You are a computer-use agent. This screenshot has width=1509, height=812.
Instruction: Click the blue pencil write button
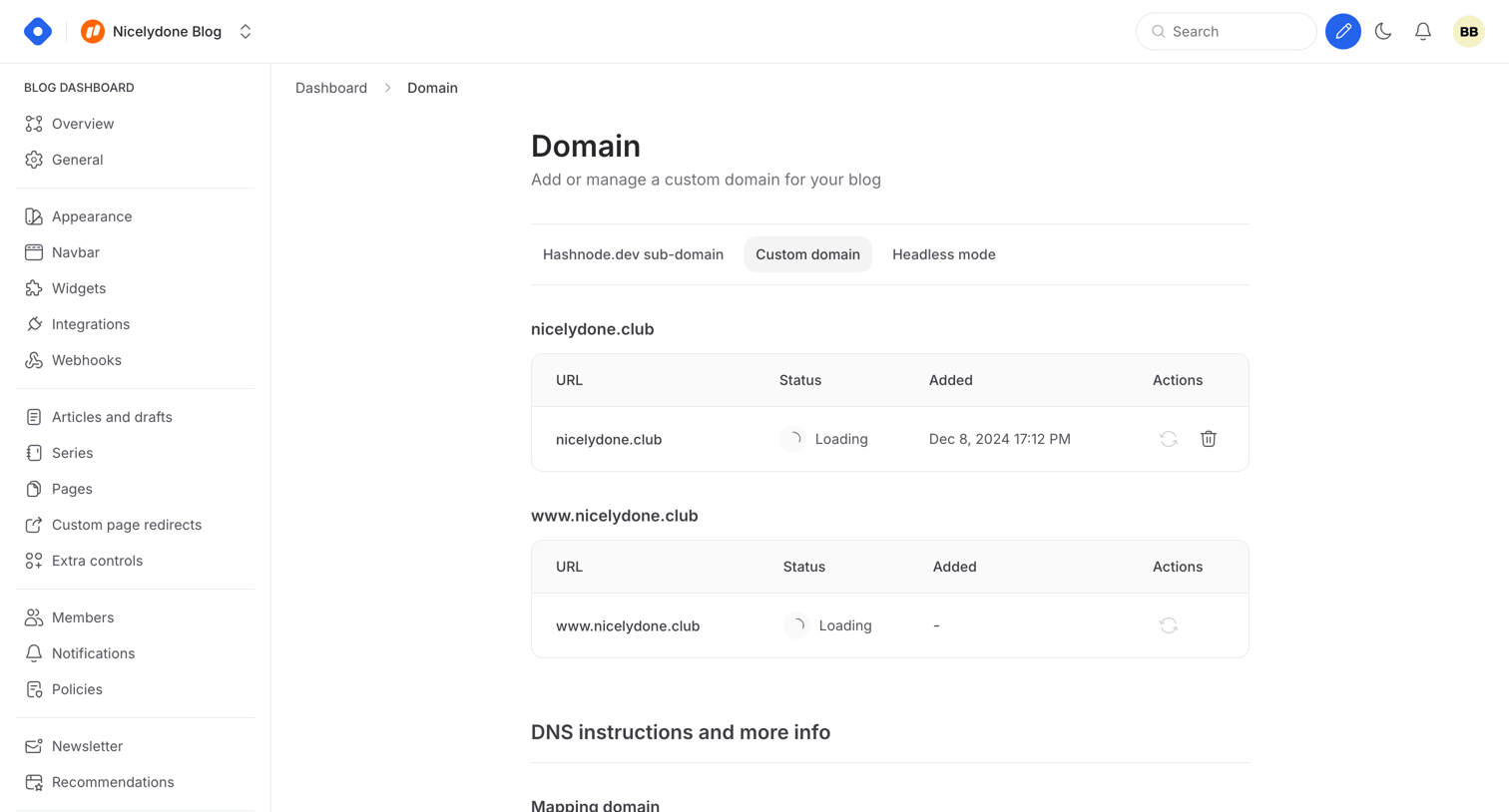(x=1343, y=32)
